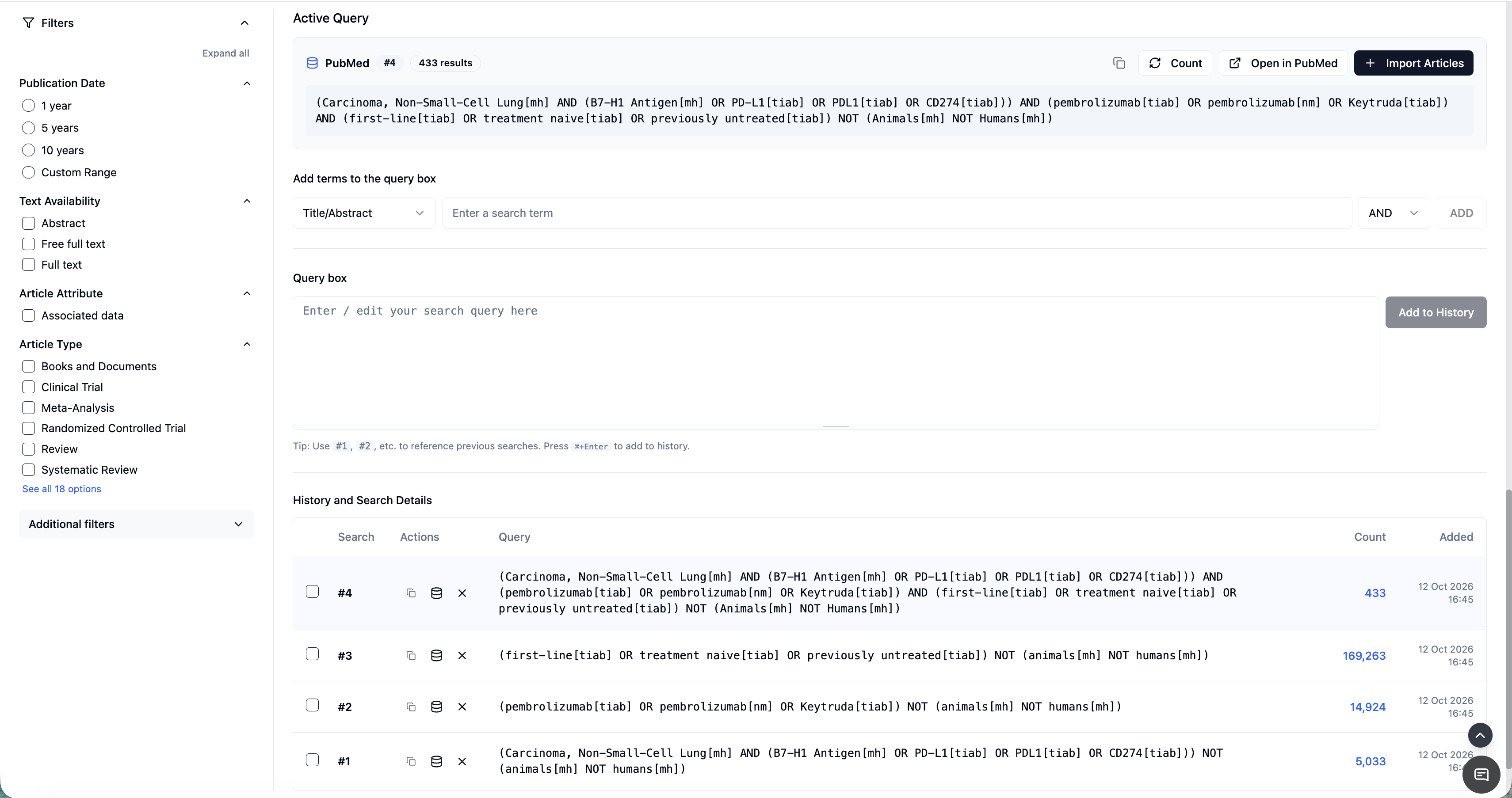Load query #3 database icon
Viewport: 1512px width, 798px height.
[x=436, y=655]
